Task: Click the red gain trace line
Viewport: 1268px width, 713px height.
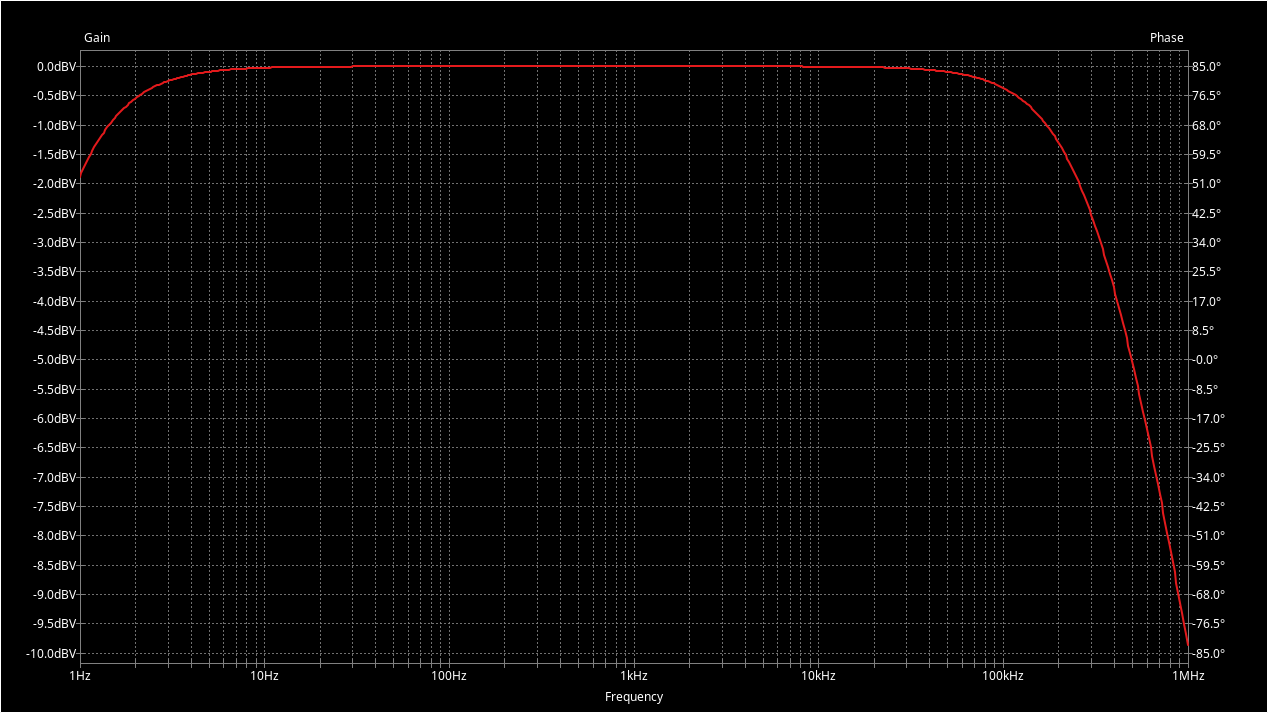Action: point(634,66)
